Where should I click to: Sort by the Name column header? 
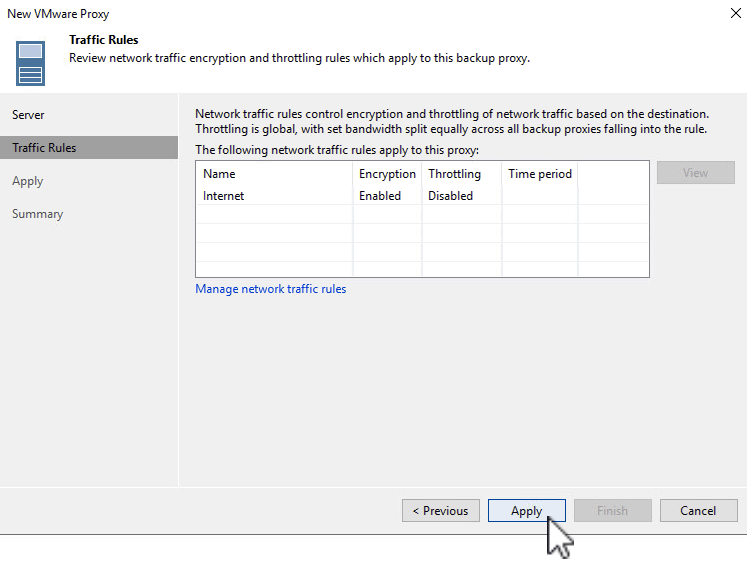point(219,174)
